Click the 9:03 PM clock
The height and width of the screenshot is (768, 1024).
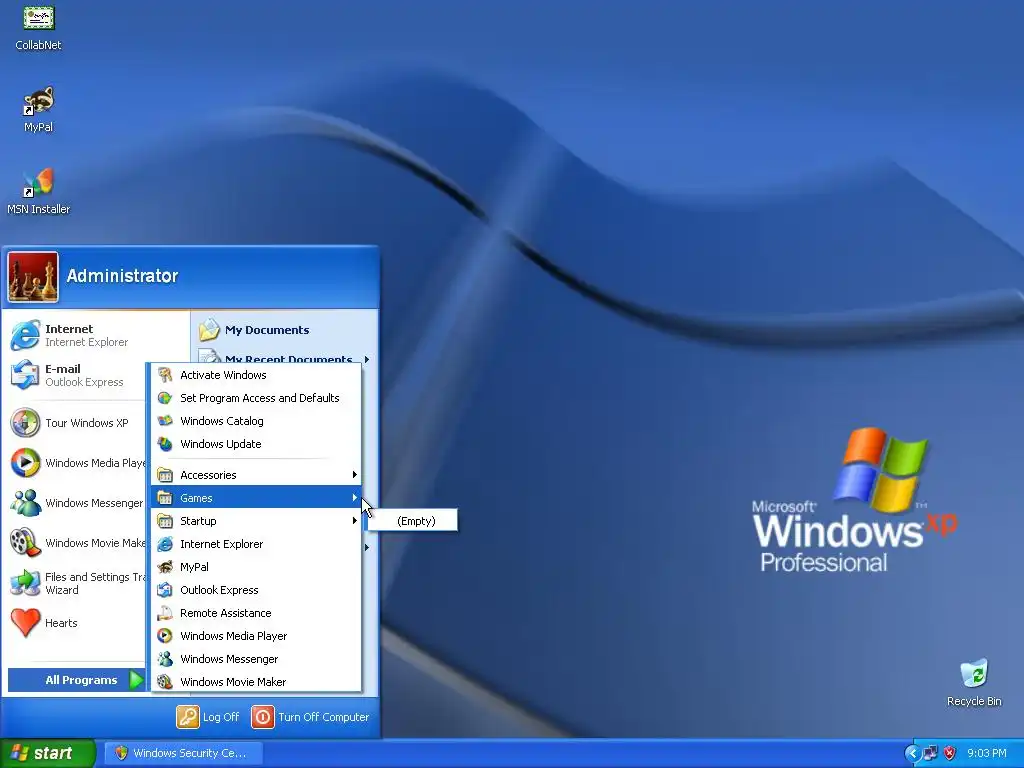[x=987, y=753]
